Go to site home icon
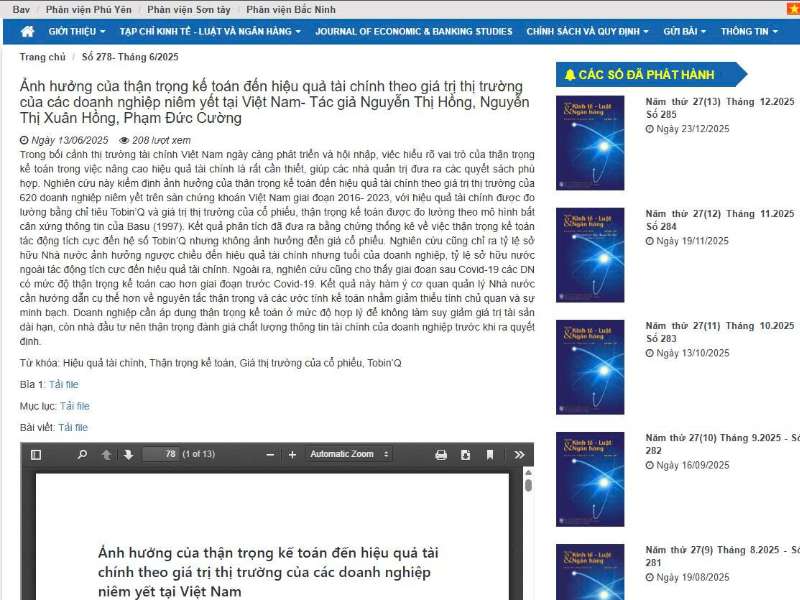 coord(27,31)
